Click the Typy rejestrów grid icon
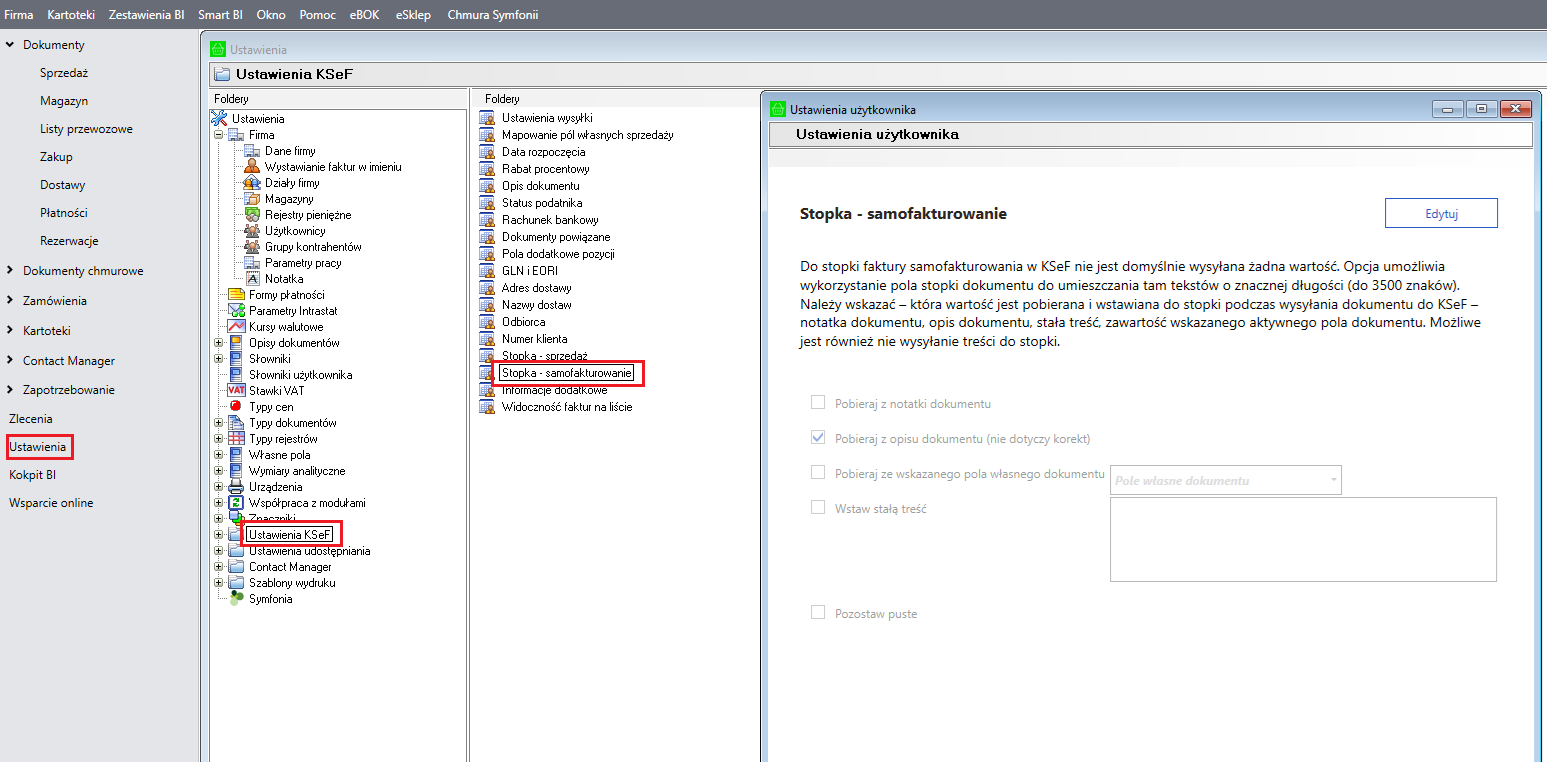Screen dimensions: 1547x762 tap(236, 439)
